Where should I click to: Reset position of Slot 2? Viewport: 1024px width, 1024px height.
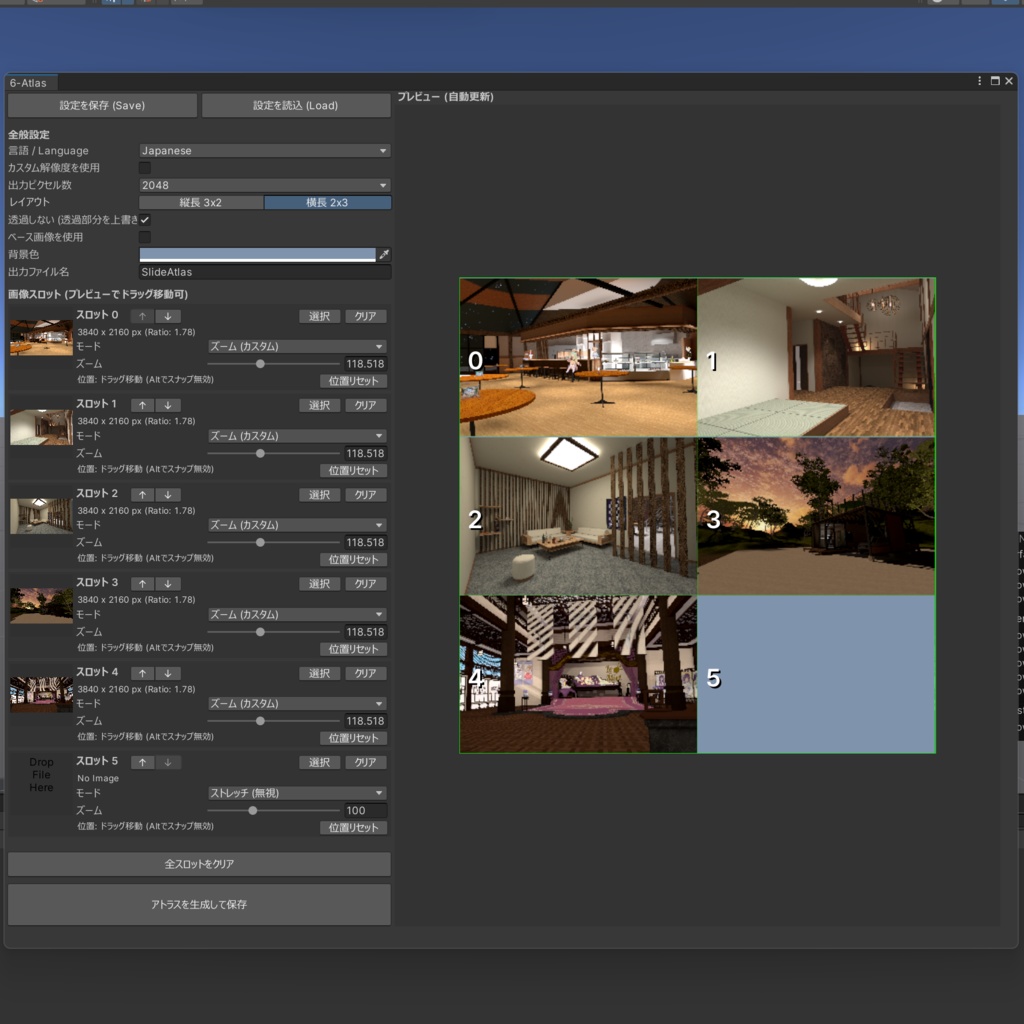pyautogui.click(x=353, y=560)
